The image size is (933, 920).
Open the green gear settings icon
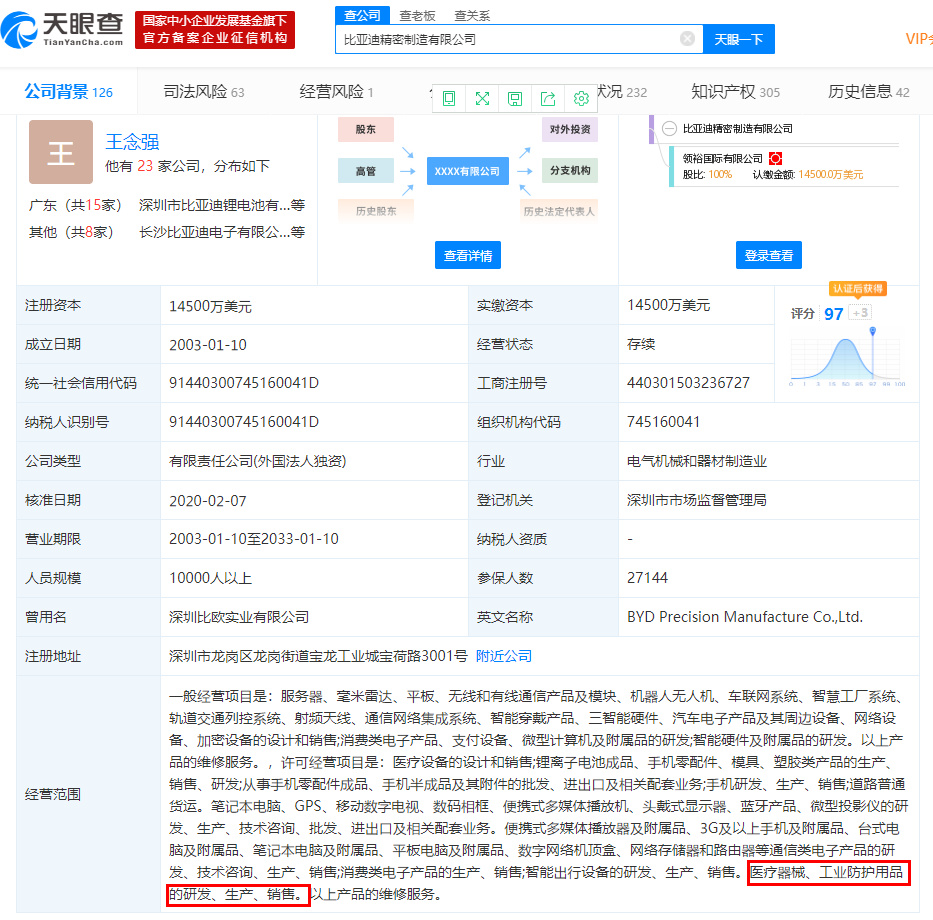click(581, 98)
